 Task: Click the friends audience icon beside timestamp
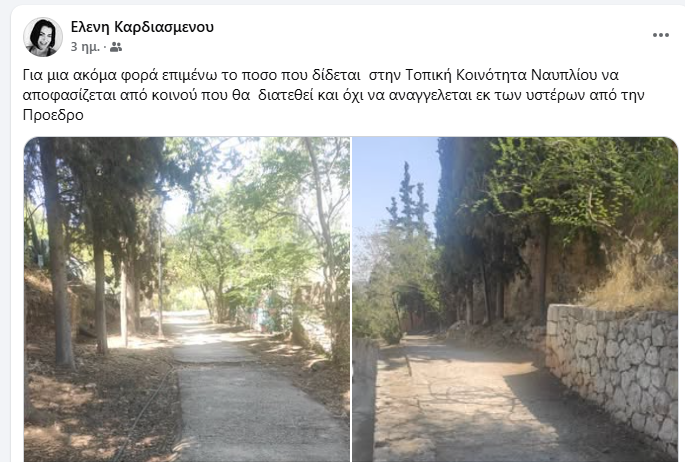116,47
